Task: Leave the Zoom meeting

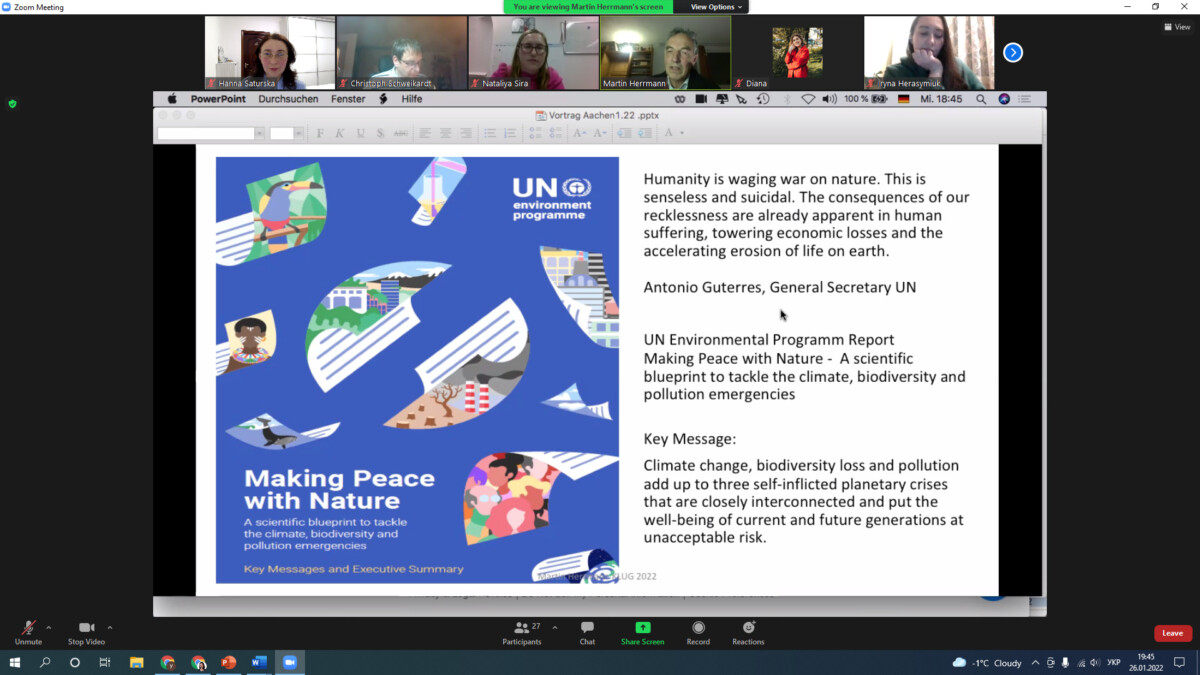Action: [x=1172, y=633]
